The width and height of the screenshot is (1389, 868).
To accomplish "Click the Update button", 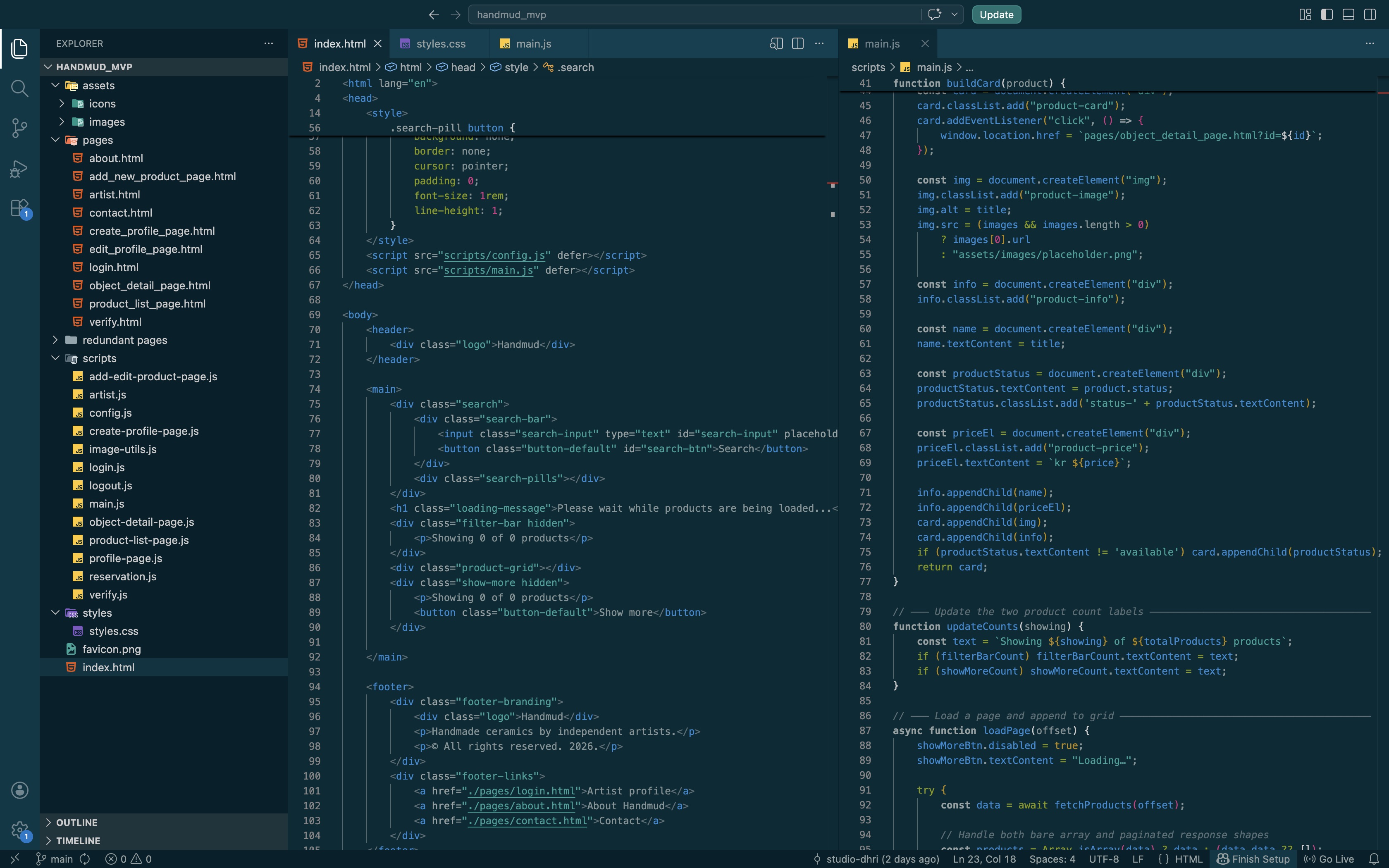I will coord(996,14).
